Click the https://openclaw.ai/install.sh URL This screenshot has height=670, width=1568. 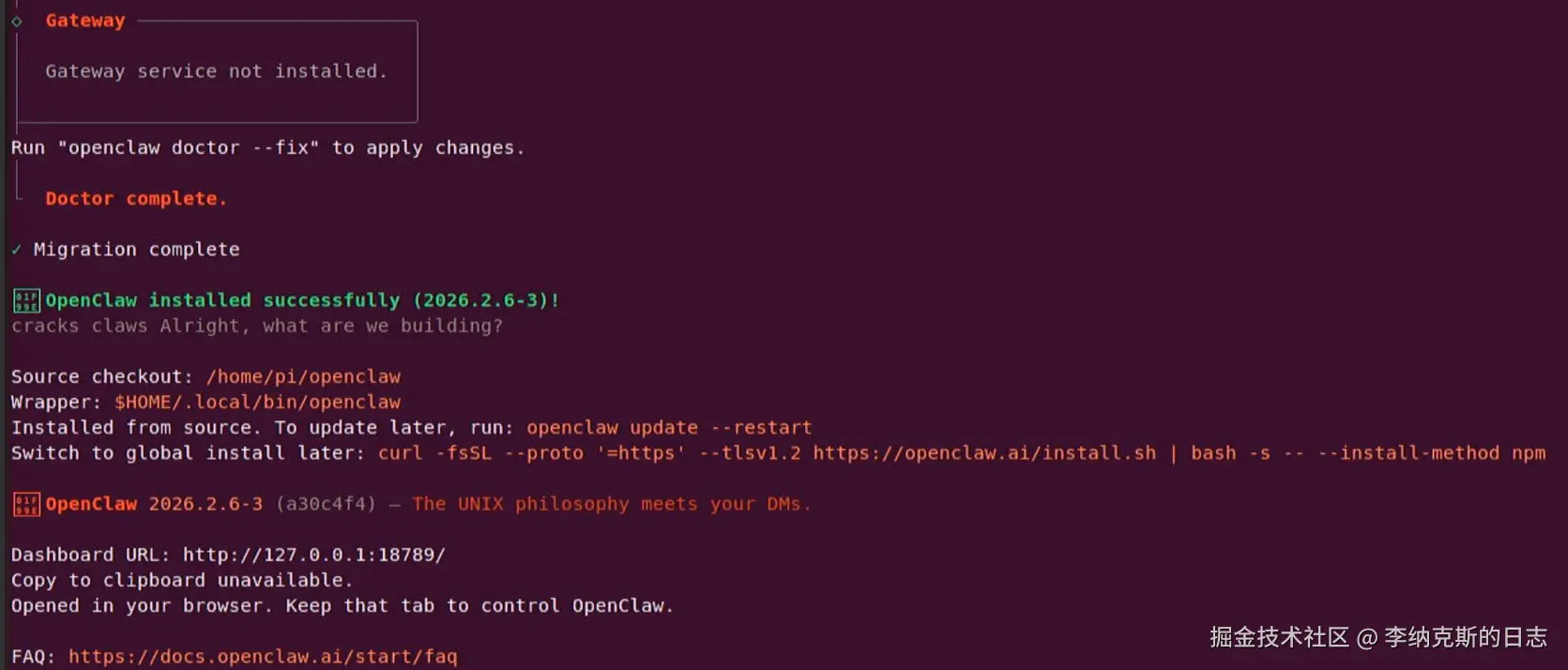(984, 453)
